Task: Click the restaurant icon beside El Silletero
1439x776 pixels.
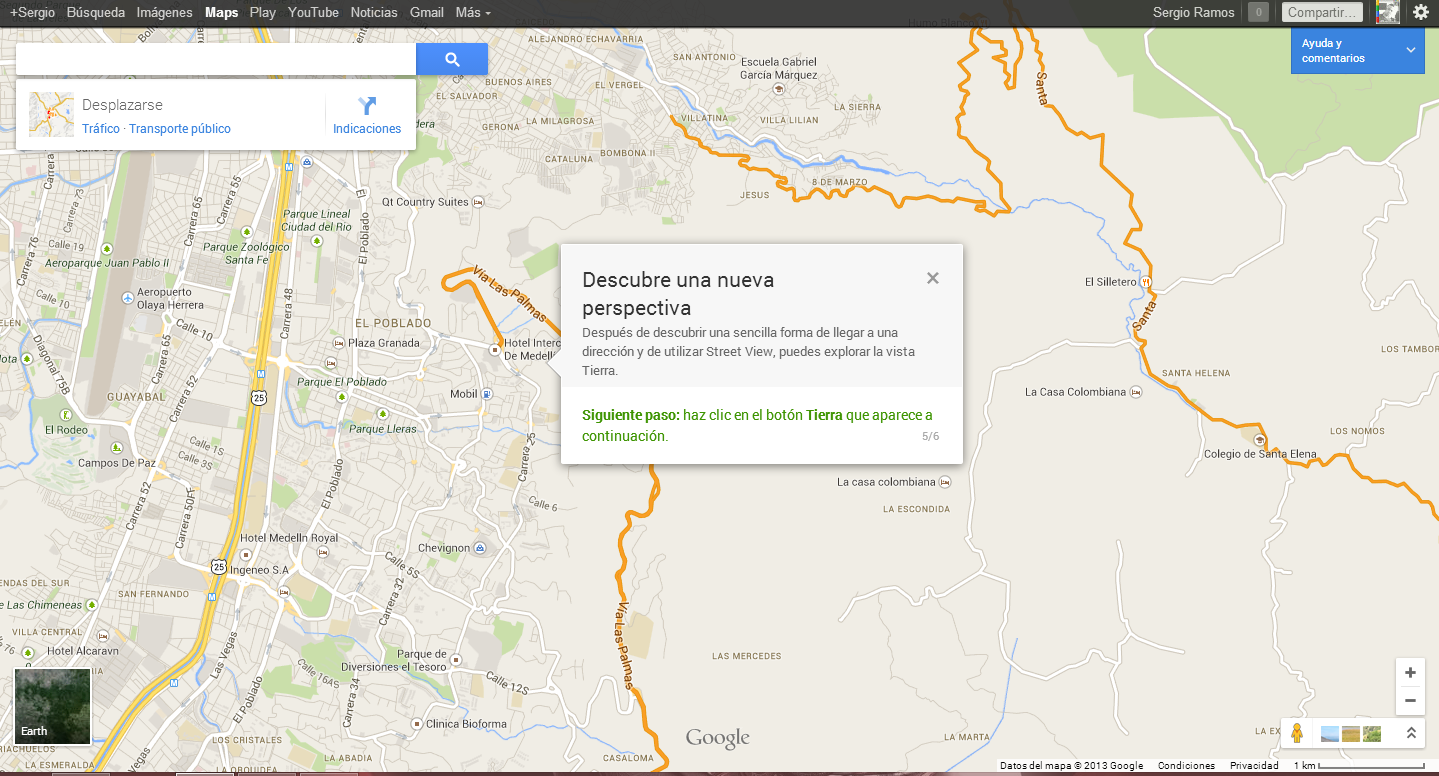Action: 1147,282
